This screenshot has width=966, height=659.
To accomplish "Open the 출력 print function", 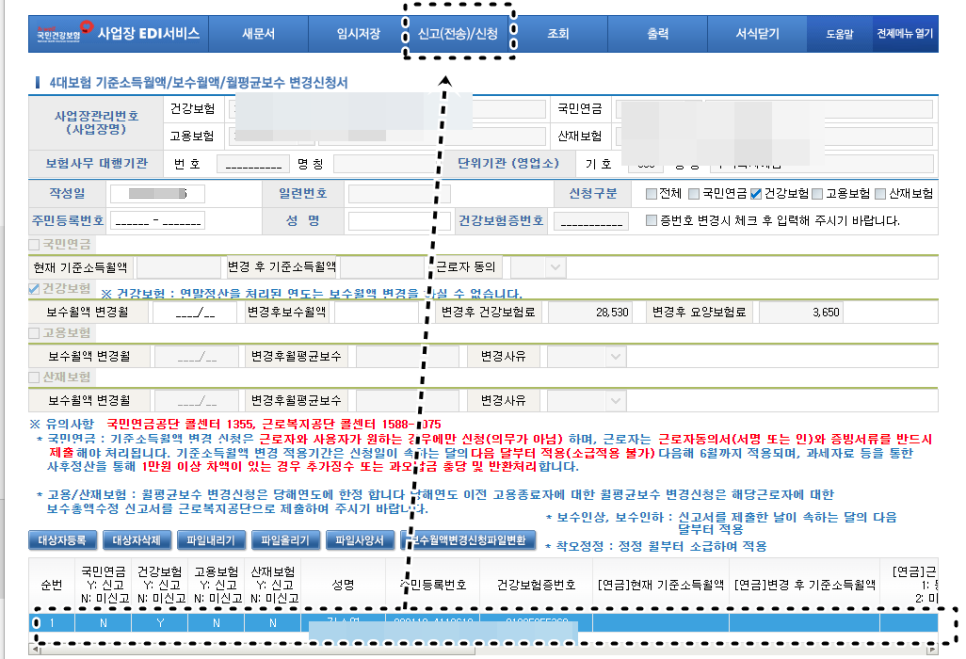I will 657,33.
